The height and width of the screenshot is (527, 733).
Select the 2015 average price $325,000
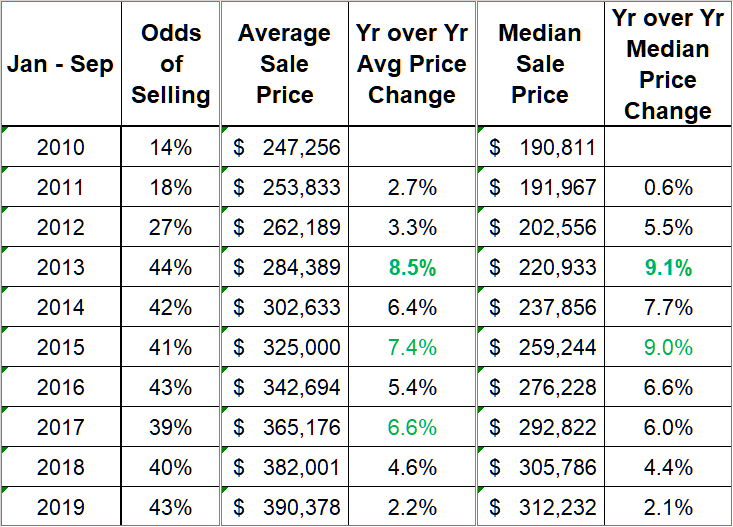point(287,348)
